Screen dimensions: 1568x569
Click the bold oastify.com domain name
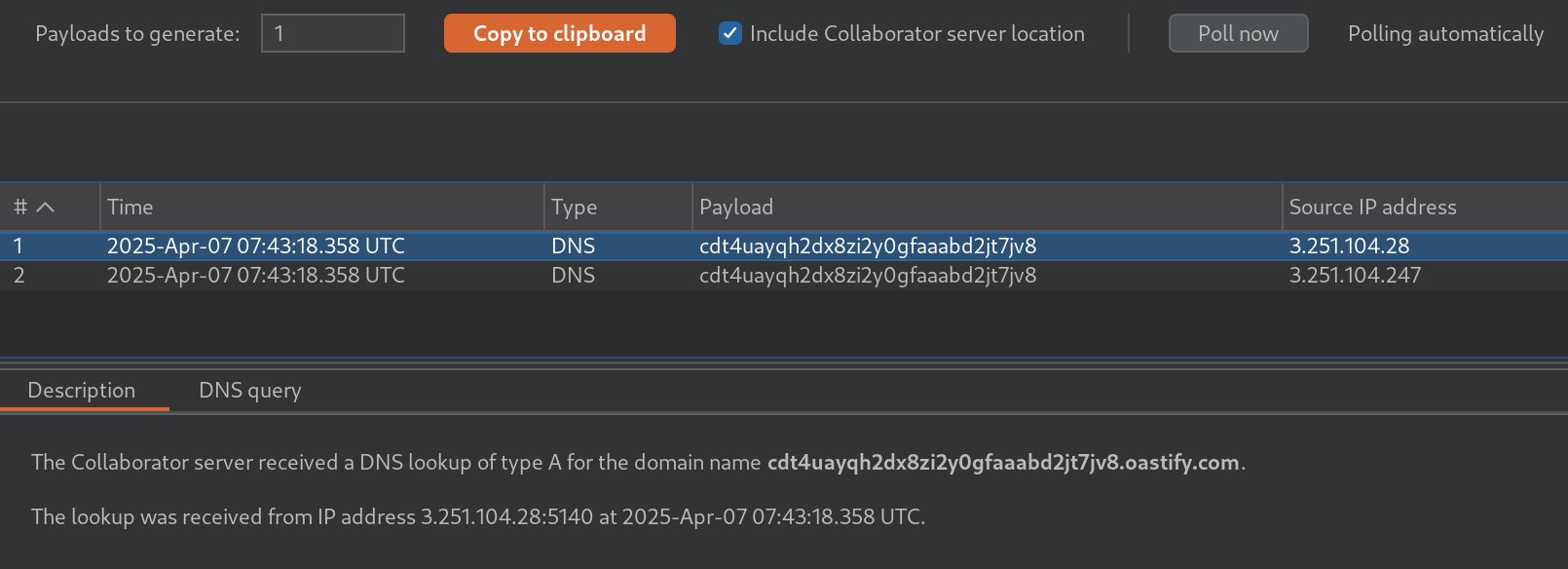pos(1002,463)
